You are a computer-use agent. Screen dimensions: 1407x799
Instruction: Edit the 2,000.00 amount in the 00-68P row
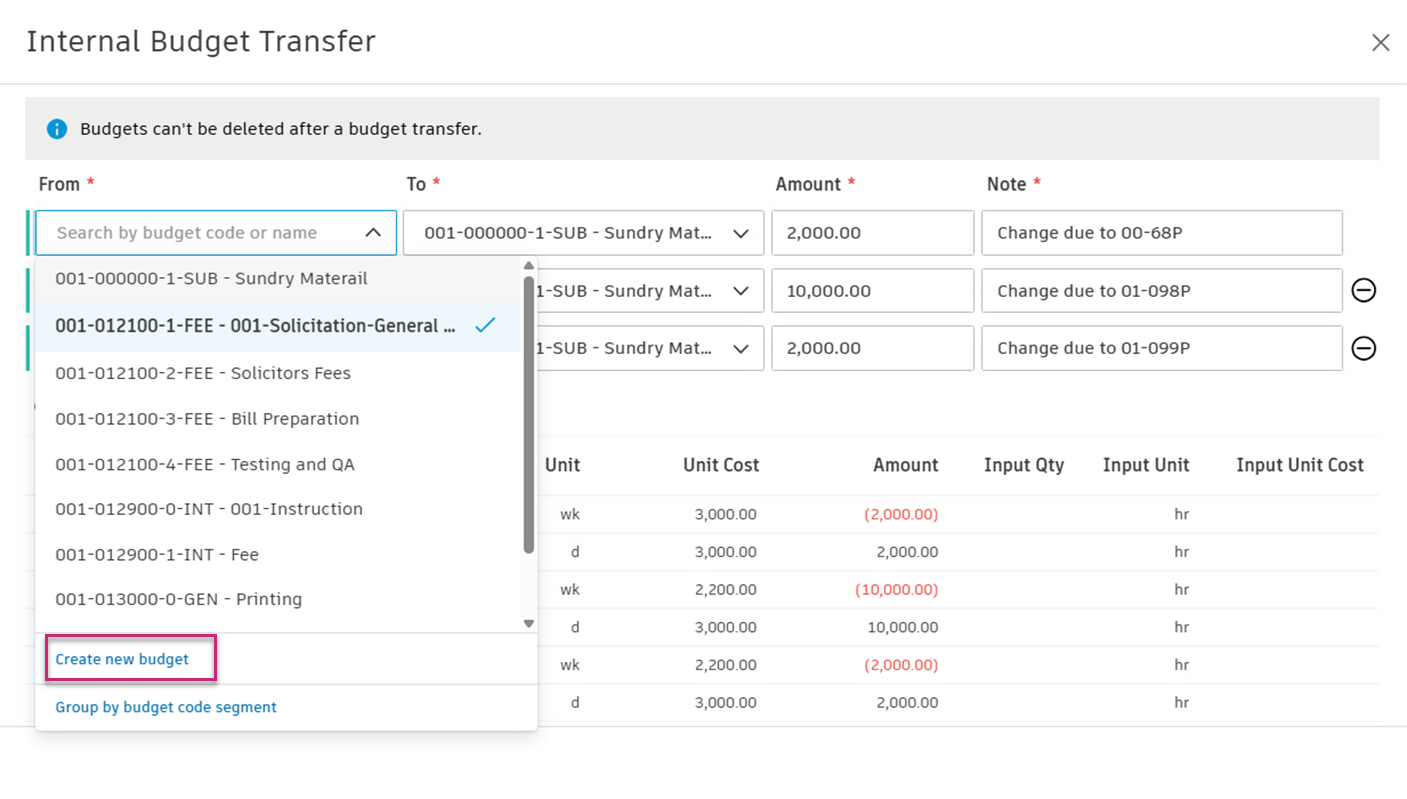coord(872,233)
